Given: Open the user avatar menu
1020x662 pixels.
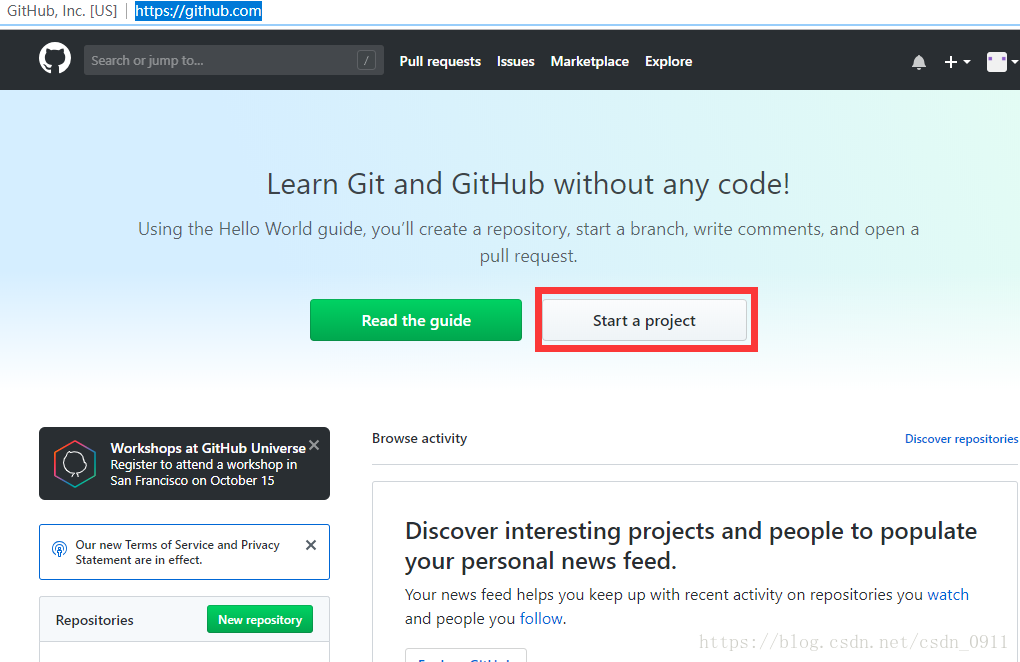Looking at the screenshot, I should [x=1000, y=62].
